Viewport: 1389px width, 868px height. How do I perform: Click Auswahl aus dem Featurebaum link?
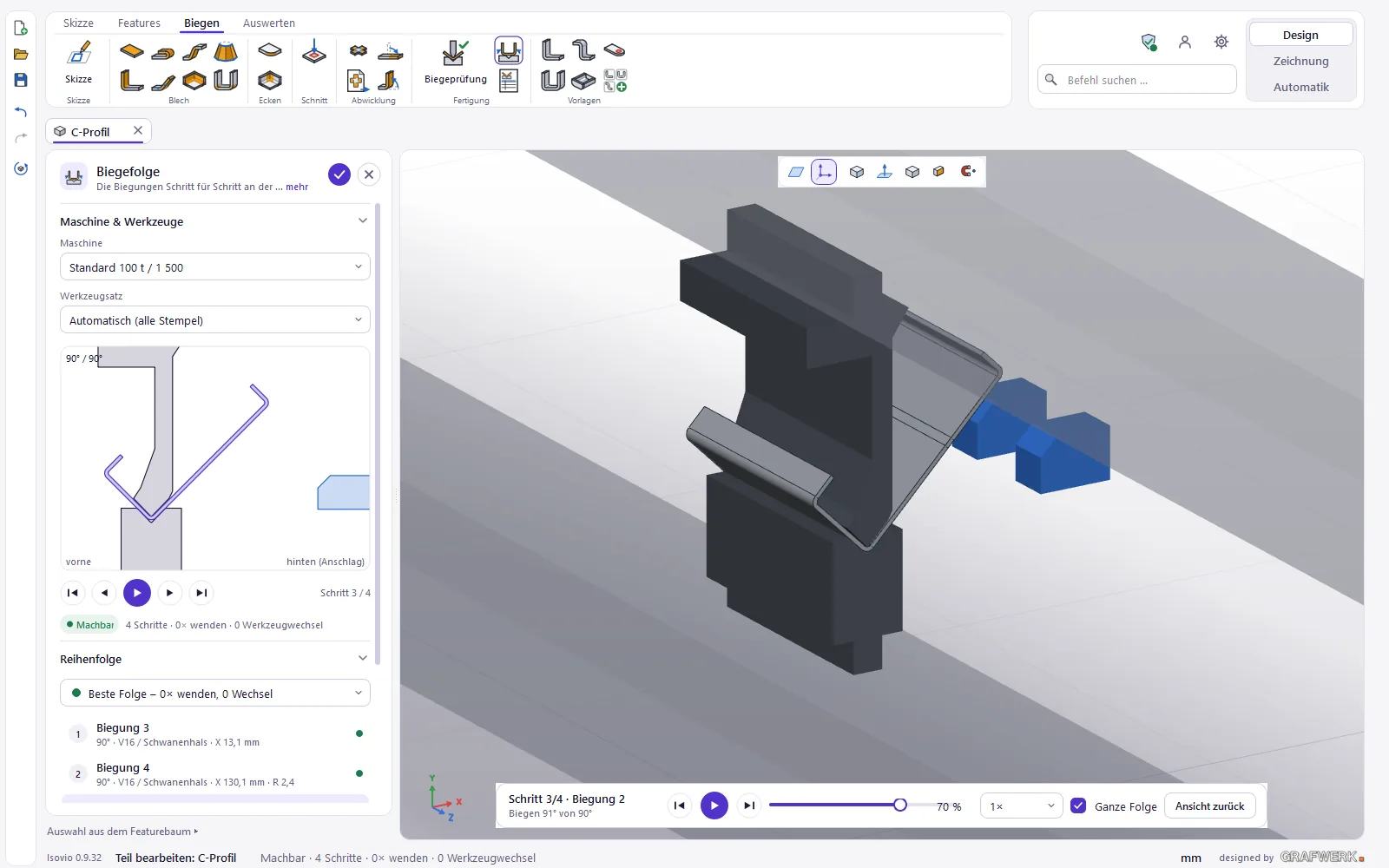tap(122, 832)
